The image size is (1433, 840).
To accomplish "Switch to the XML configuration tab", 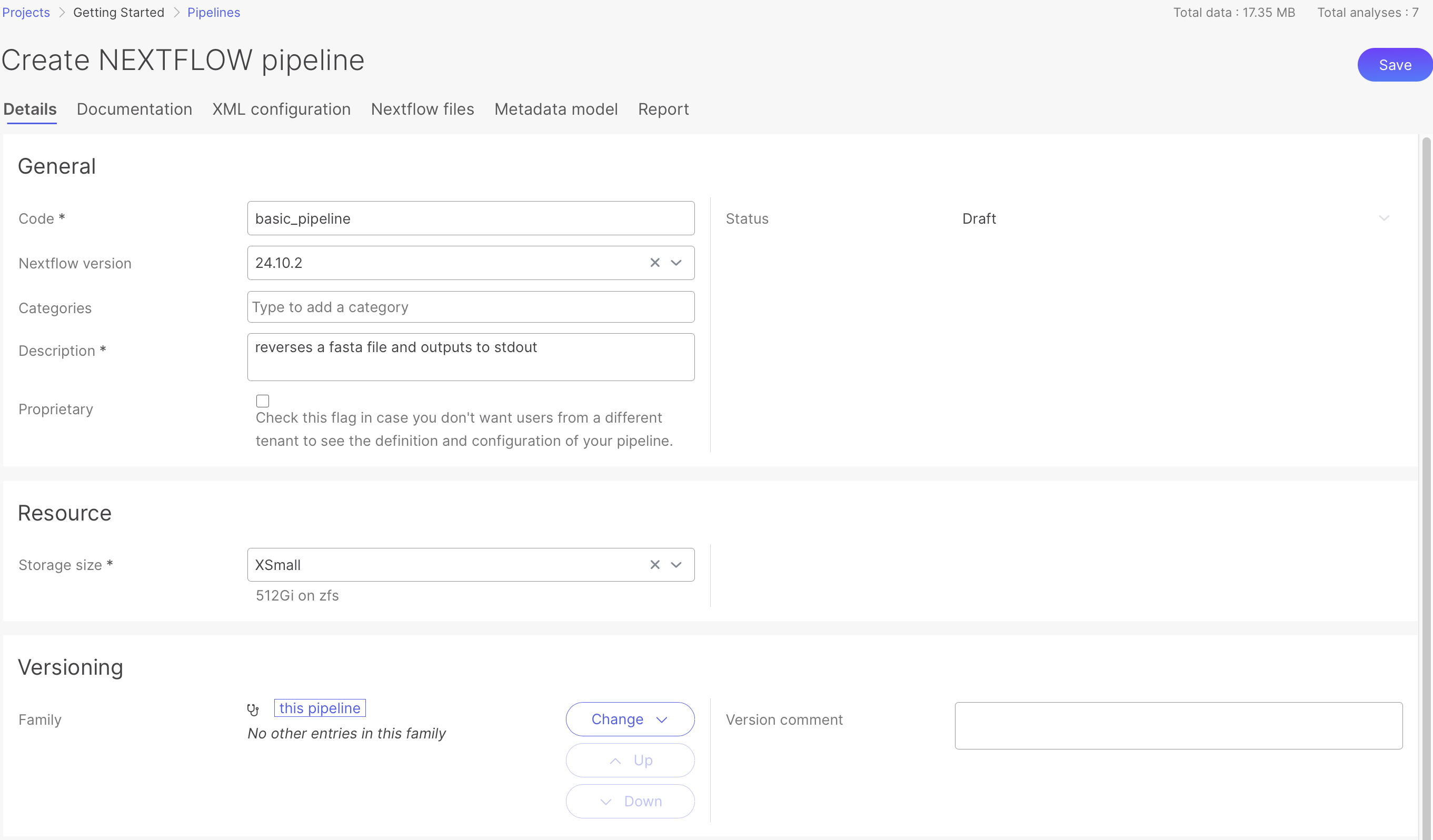I will tap(281, 109).
